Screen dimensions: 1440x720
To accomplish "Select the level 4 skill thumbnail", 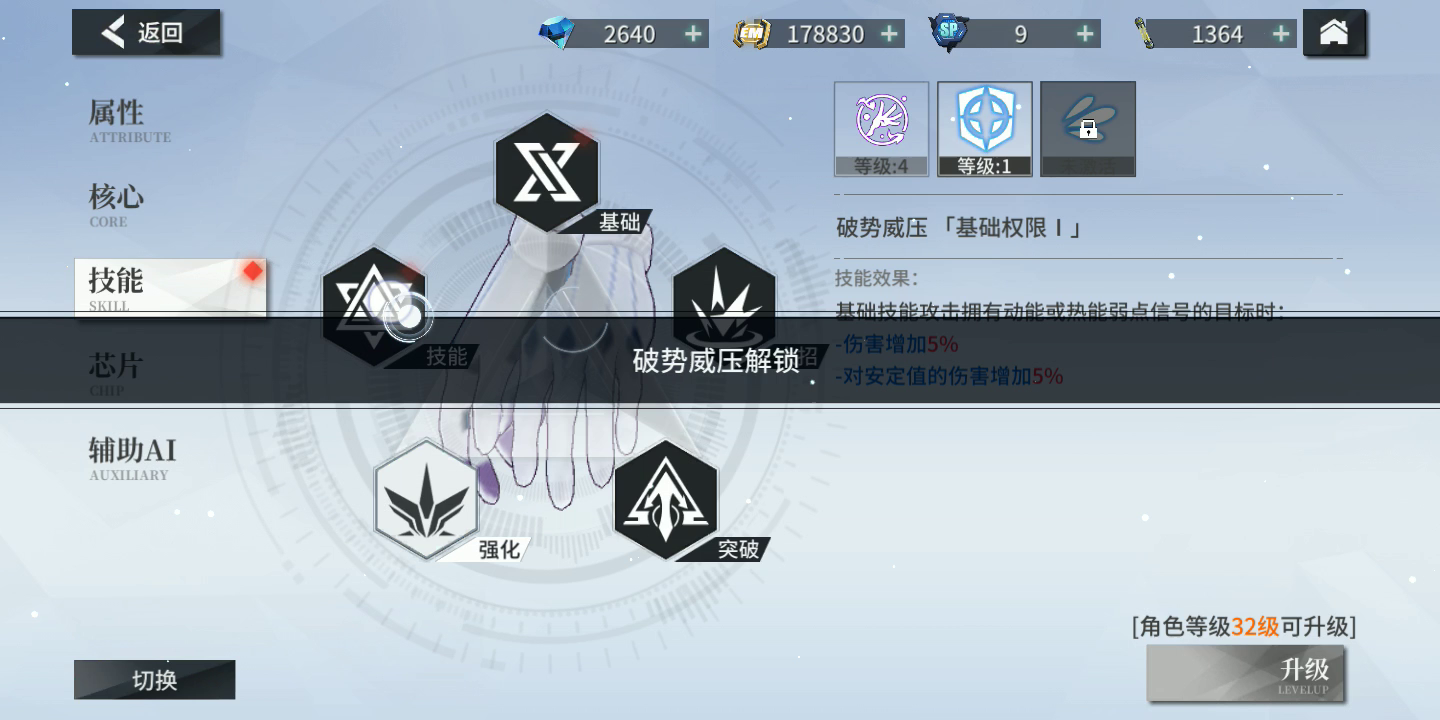I will (x=882, y=129).
